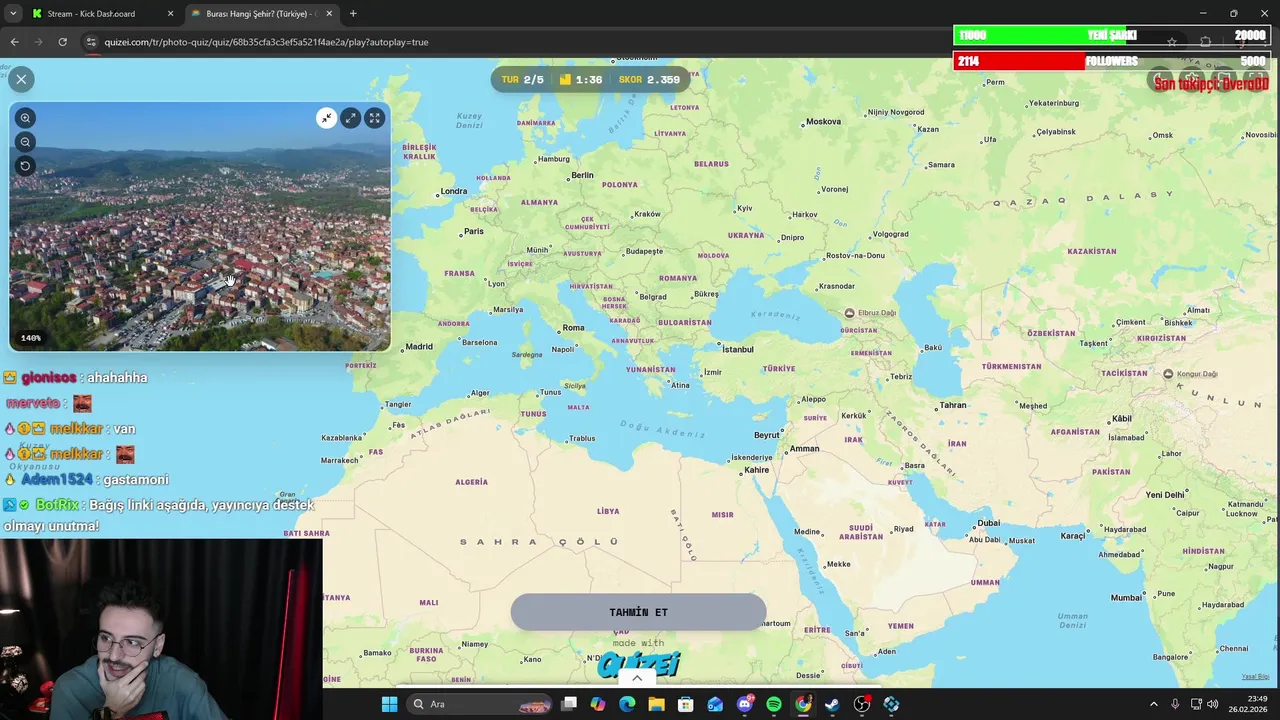Image resolution: width=1280 pixels, height=720 pixels.
Task: Open the tab search dropdown
Action: click(13, 14)
